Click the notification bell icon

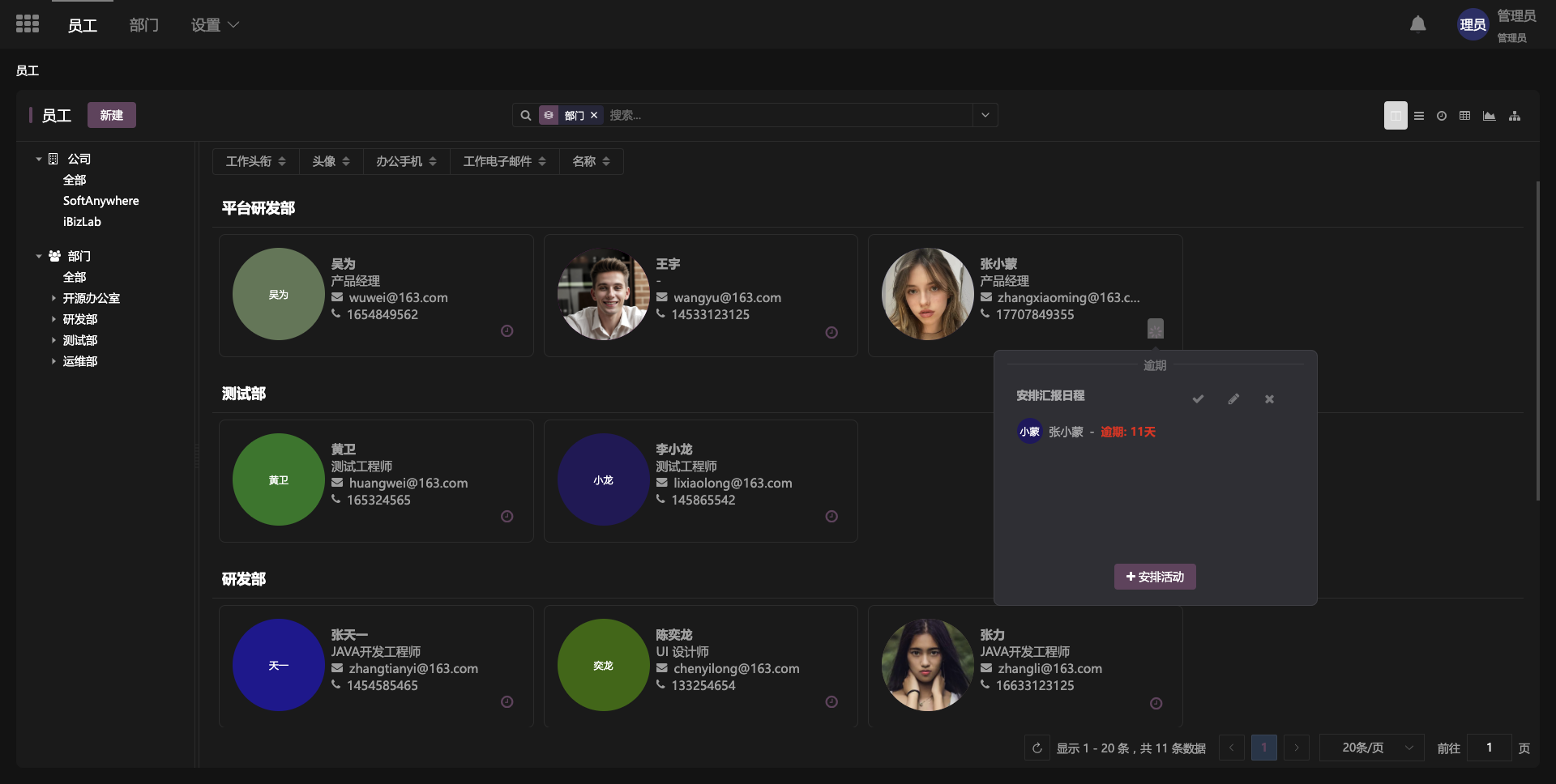(x=1417, y=24)
